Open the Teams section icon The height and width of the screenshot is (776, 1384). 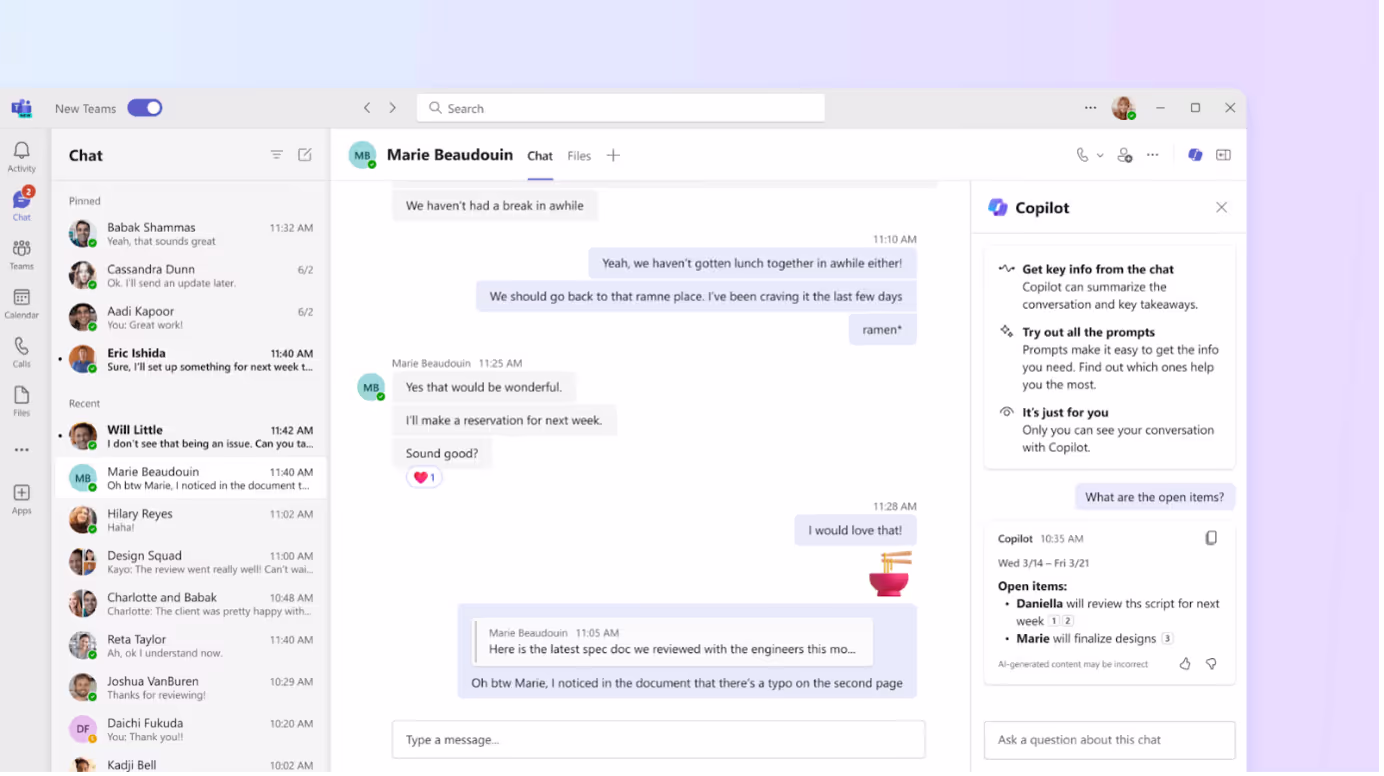coord(21,254)
